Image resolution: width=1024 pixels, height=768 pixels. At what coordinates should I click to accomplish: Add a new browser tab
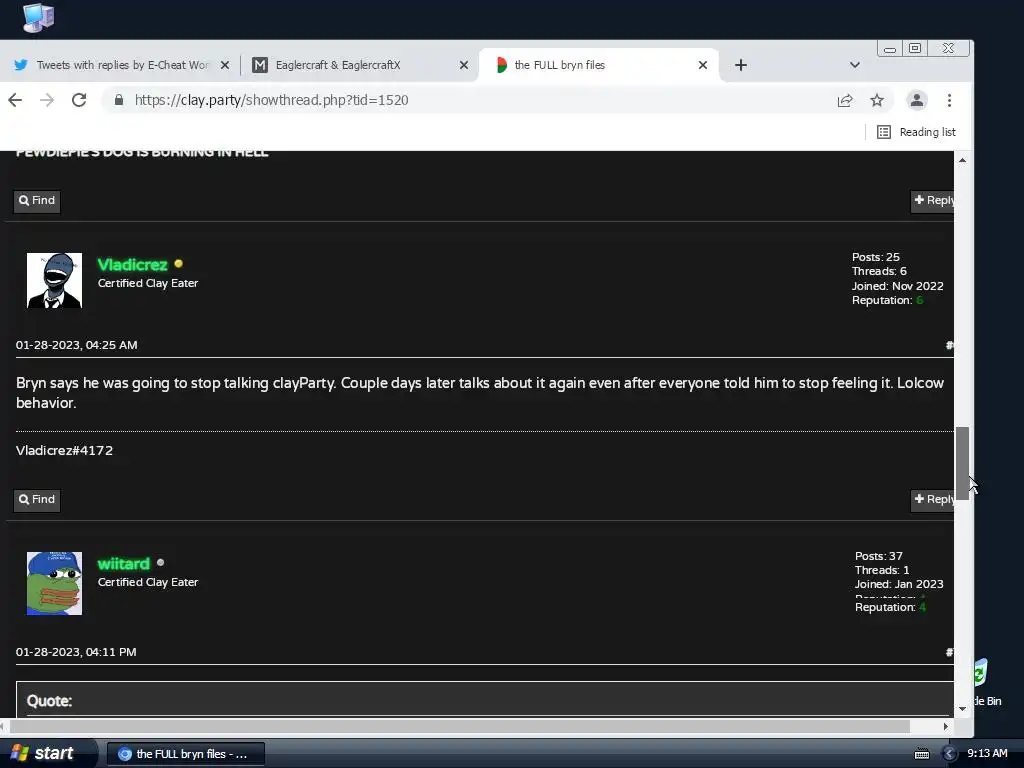pos(741,65)
